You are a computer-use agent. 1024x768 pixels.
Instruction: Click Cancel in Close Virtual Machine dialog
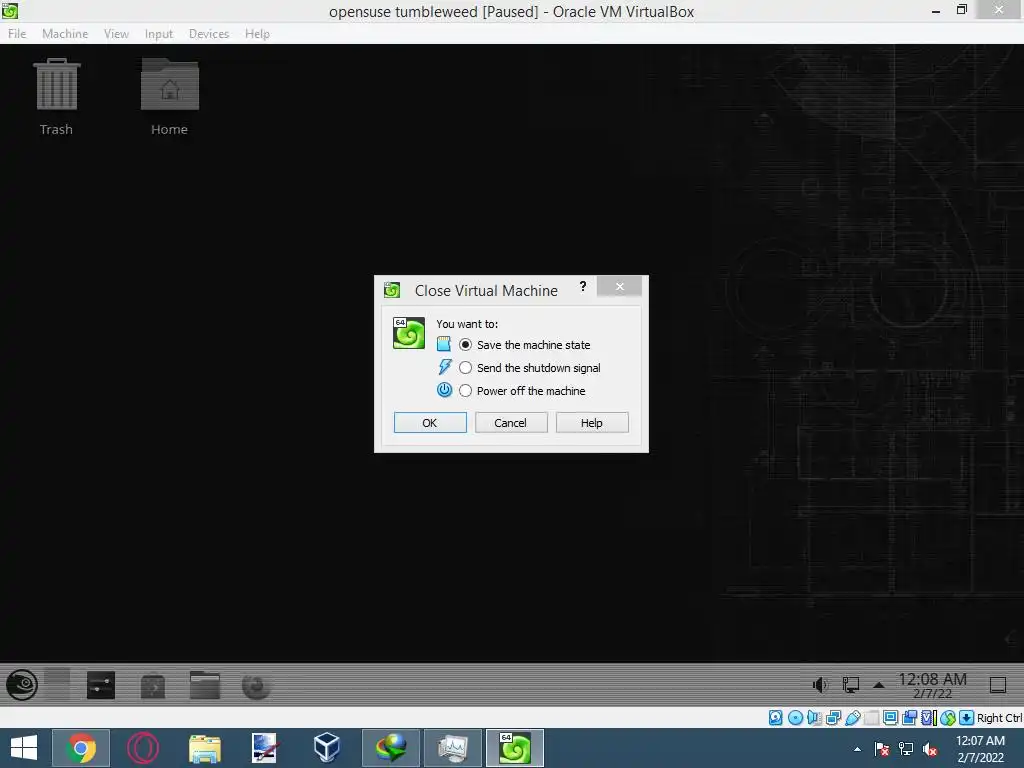[511, 423]
